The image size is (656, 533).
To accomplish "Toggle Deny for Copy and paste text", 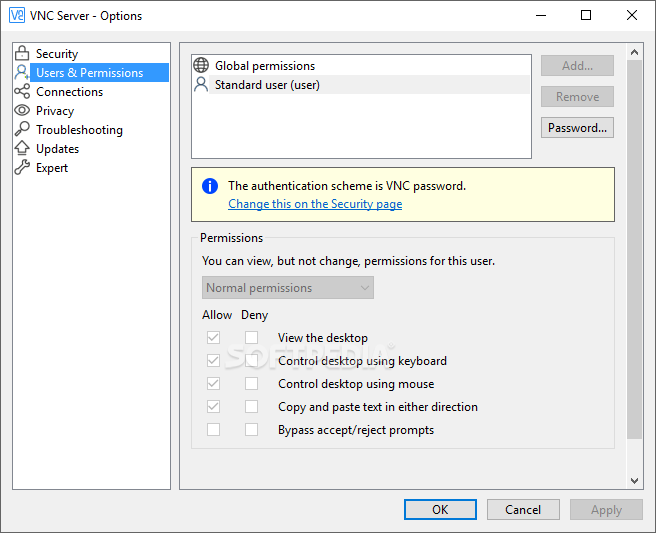I will coord(251,406).
